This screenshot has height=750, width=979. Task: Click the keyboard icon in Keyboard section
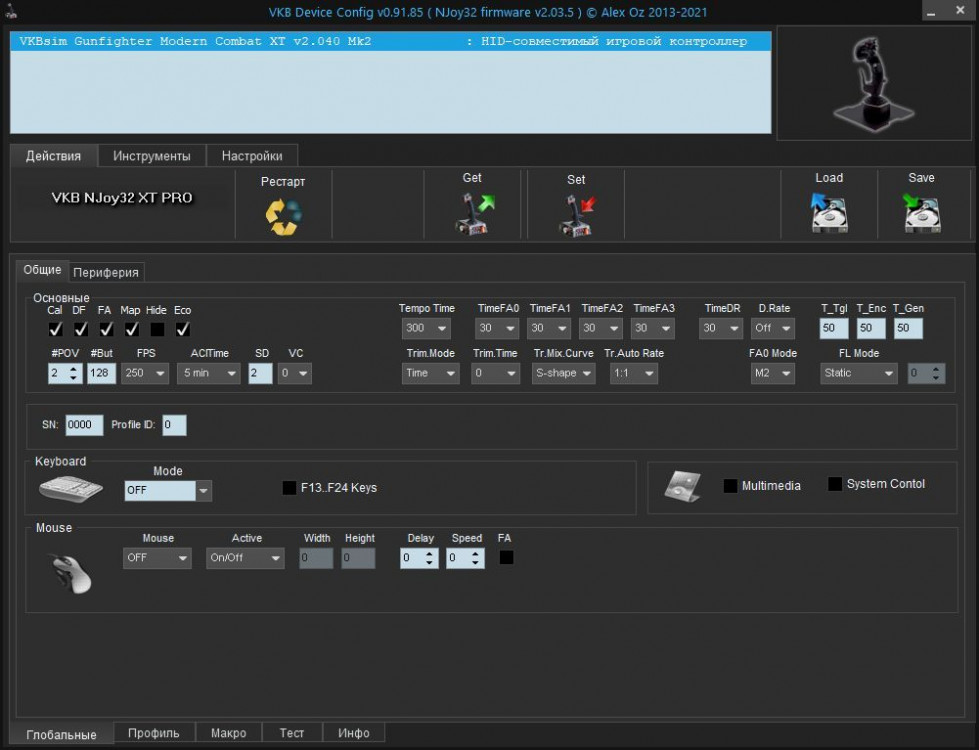pyautogui.click(x=71, y=490)
